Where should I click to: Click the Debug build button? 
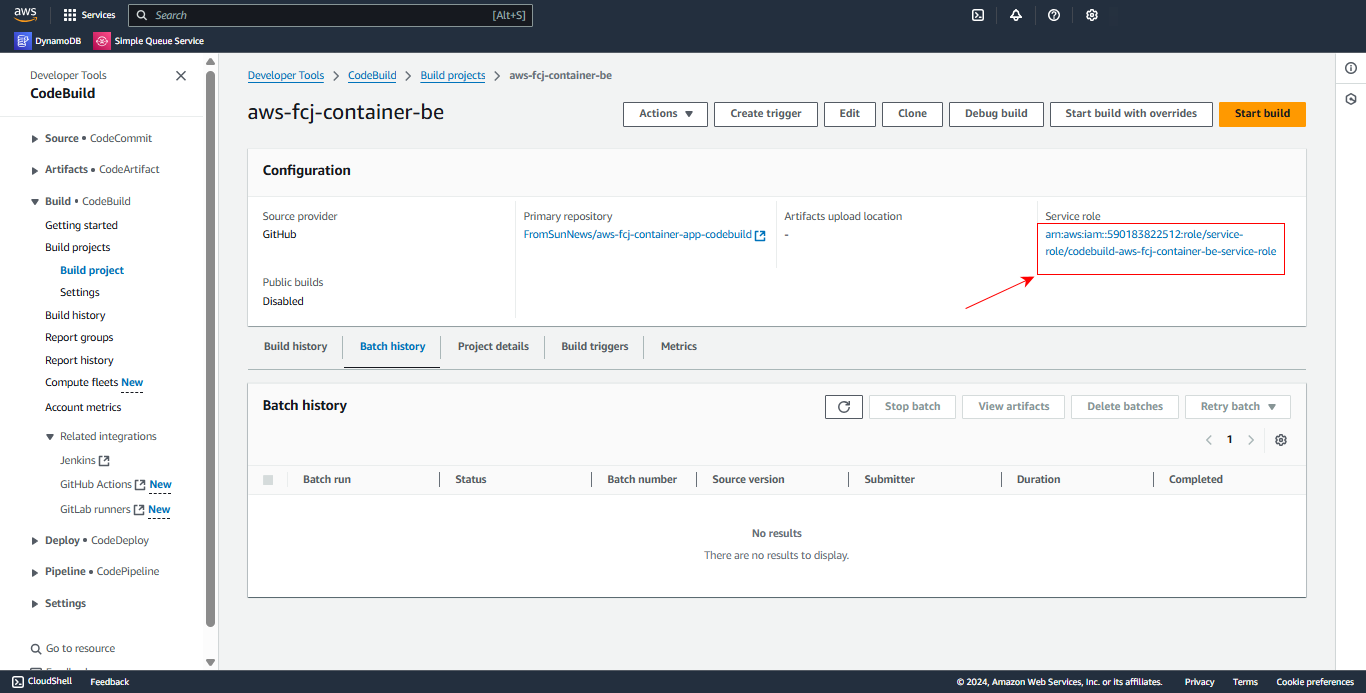pyautogui.click(x=996, y=114)
